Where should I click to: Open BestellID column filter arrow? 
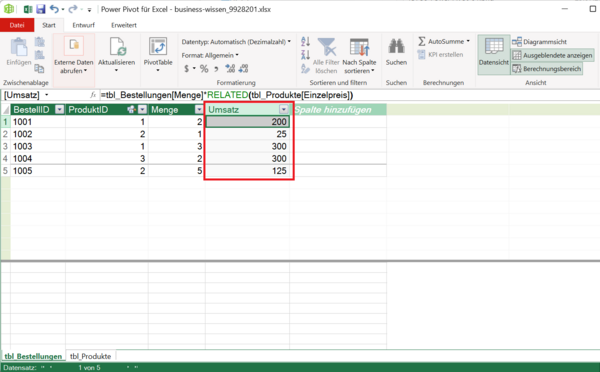coord(59,110)
